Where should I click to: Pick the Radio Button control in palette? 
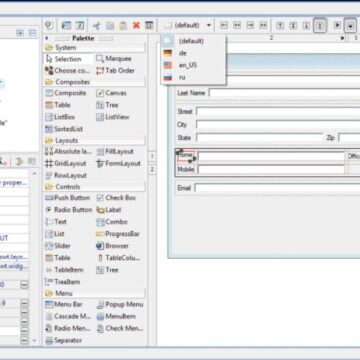pyautogui.click(x=68, y=210)
